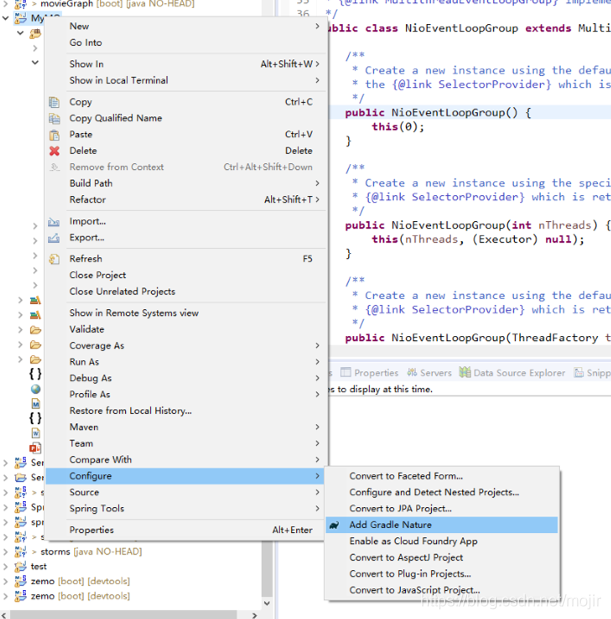Screen dimensions: 611x619
Task: Choose Convert to JPA Project
Action: pos(442,508)
